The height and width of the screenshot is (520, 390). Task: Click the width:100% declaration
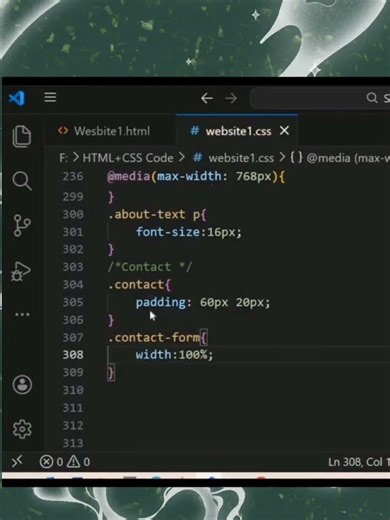[x=174, y=355]
